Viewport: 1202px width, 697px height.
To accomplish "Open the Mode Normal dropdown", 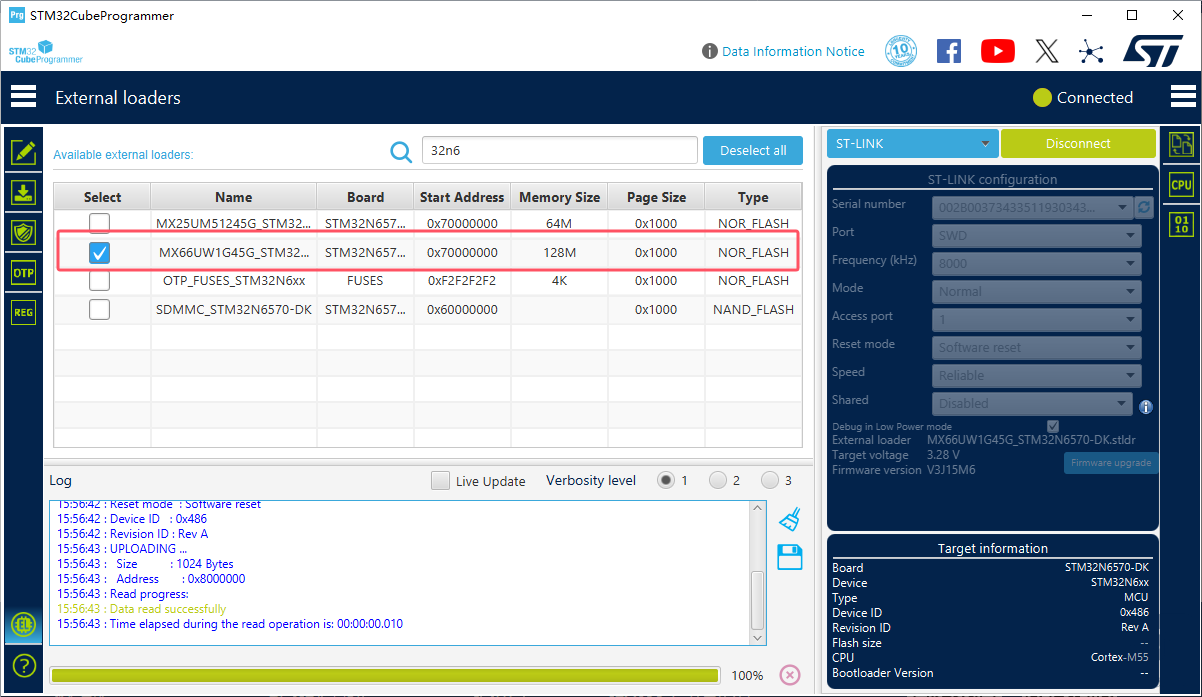I will tap(1037, 291).
